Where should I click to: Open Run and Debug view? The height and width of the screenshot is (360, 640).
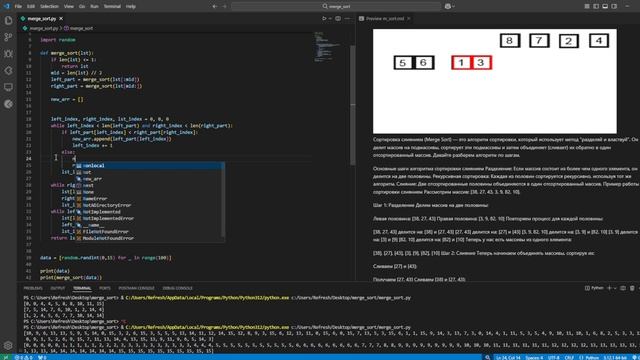pyautogui.click(x=8, y=54)
